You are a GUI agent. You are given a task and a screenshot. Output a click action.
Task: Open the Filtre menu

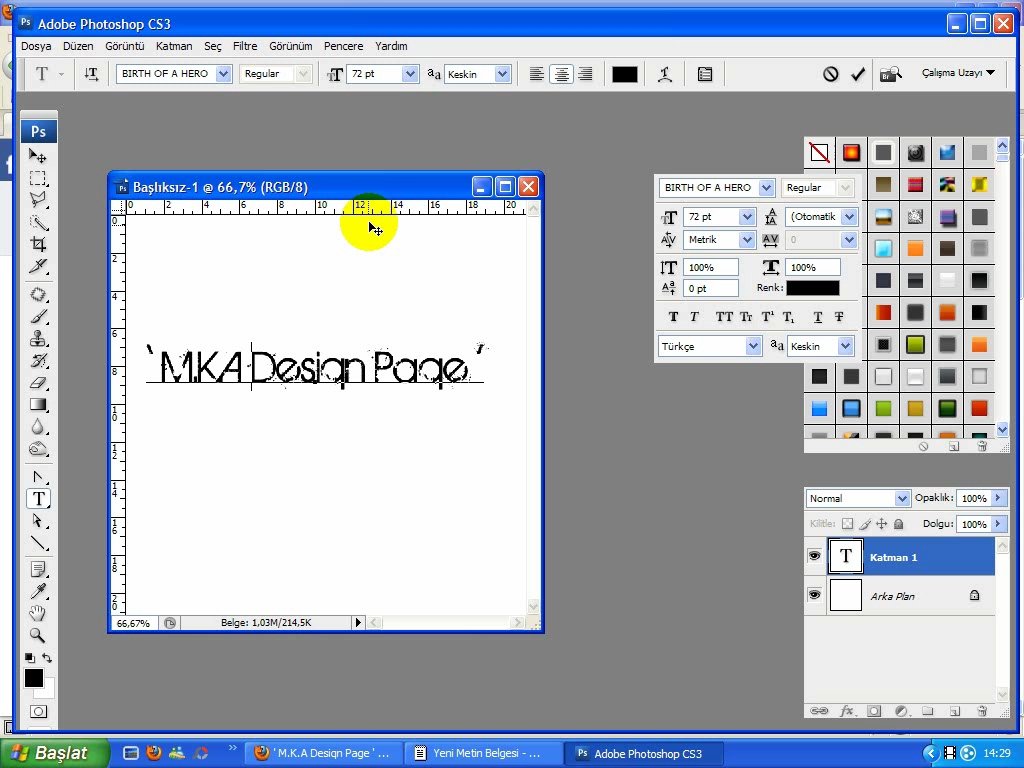pyautogui.click(x=245, y=46)
